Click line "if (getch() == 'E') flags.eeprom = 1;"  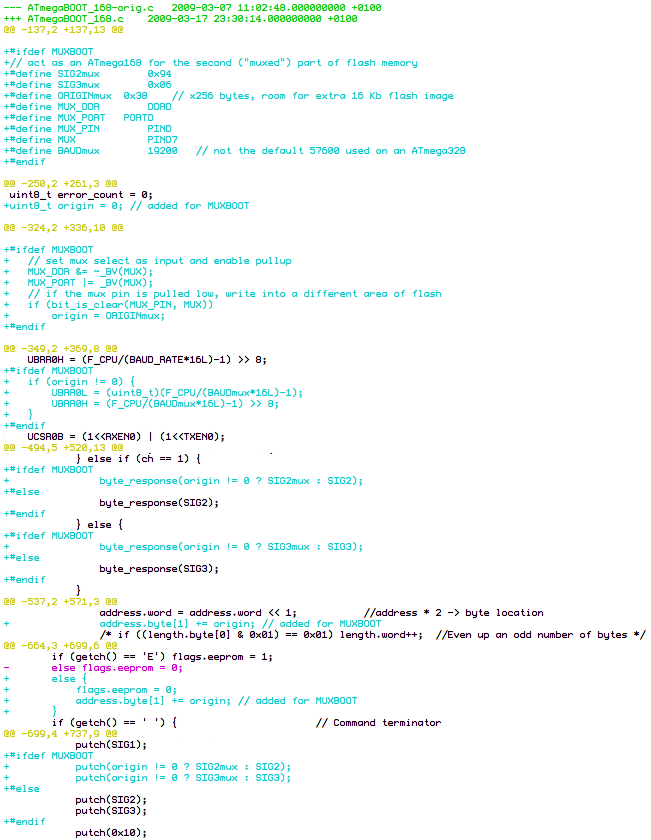click(x=162, y=656)
